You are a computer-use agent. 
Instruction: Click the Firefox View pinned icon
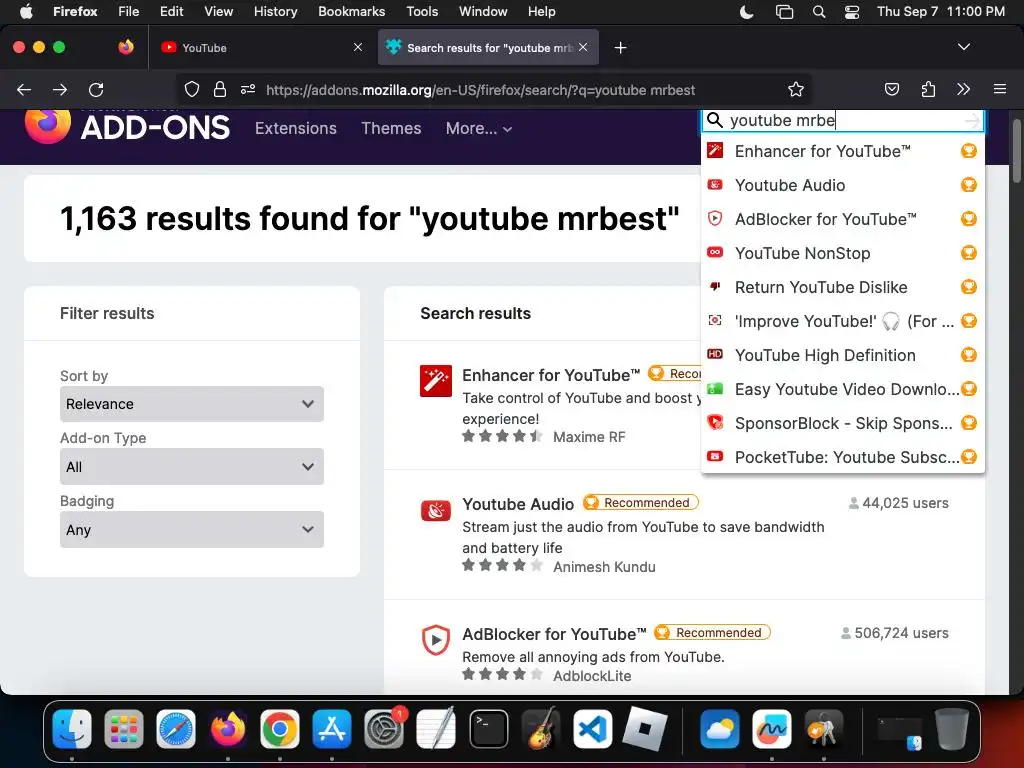(x=126, y=47)
